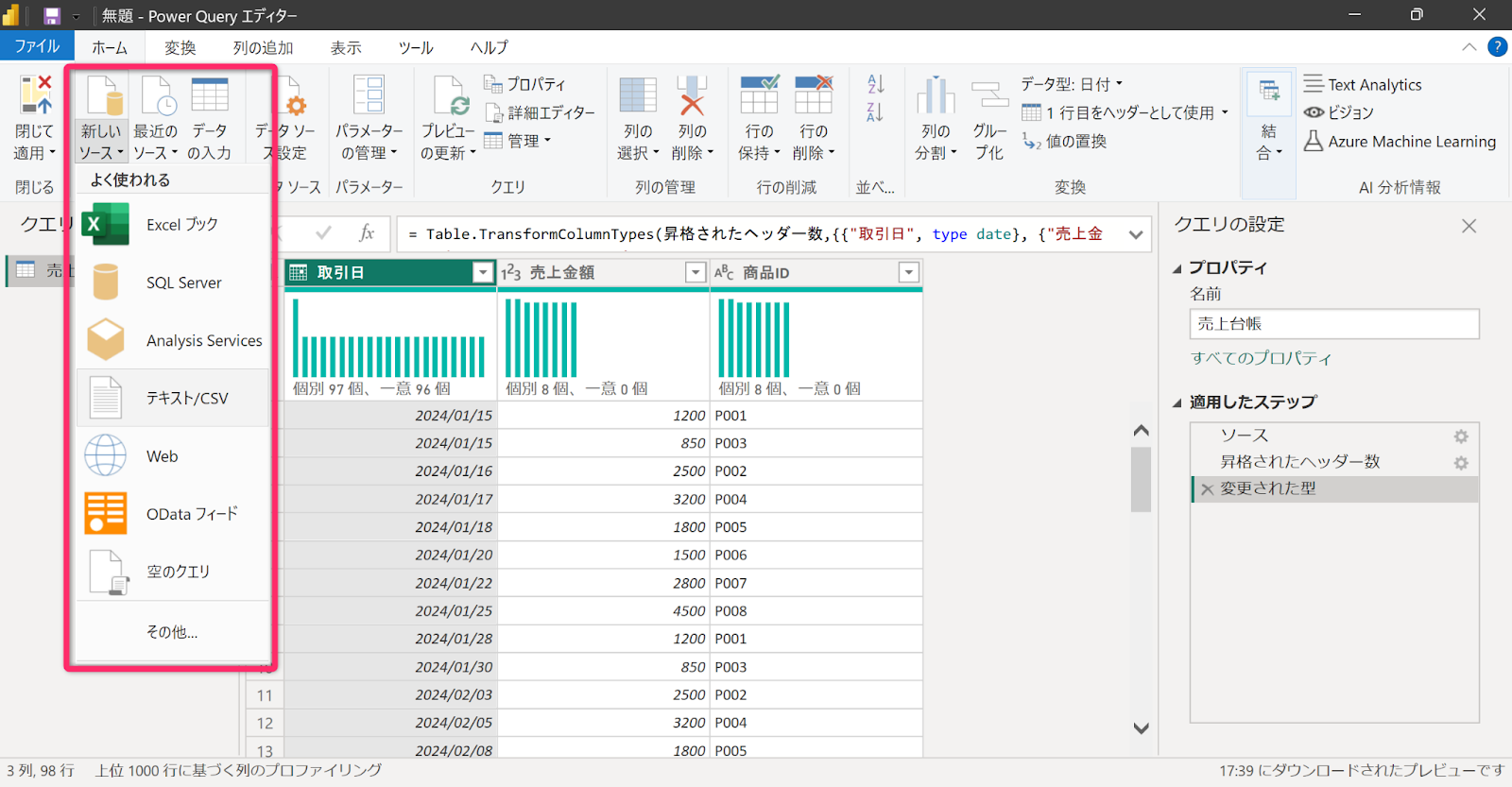
Task: Click the Choose Columns icon
Action: tap(638, 95)
